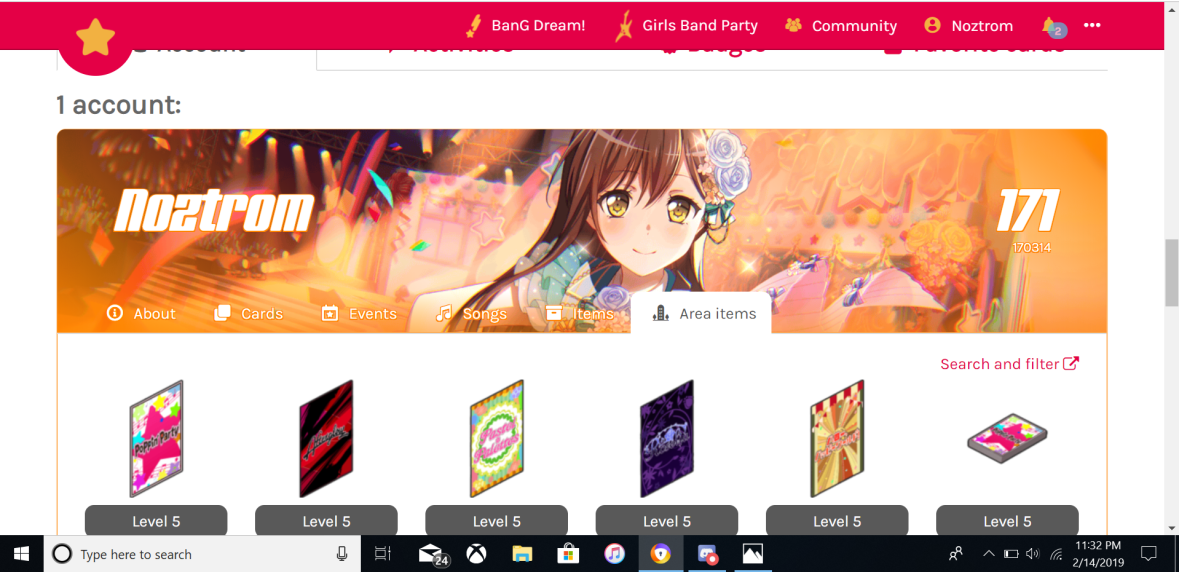Click the Pastel*Palettes poster item
The height and width of the screenshot is (572, 1179).
(496, 438)
